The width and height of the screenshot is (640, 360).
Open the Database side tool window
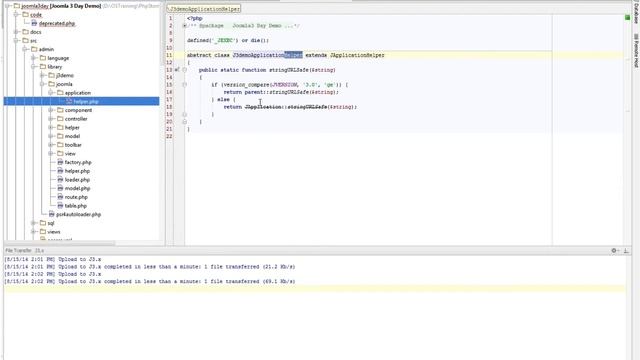[x=636, y=13]
